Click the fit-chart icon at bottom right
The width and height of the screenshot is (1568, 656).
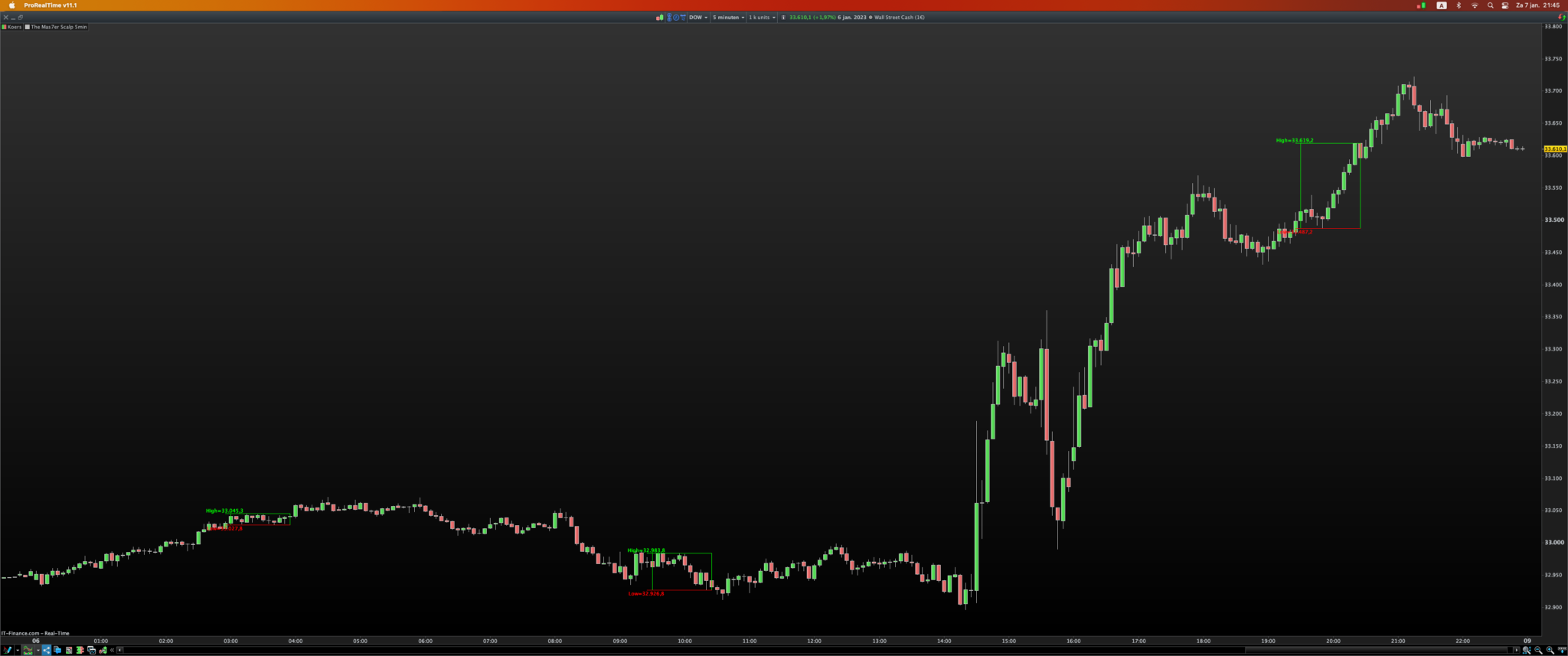pos(1562,650)
